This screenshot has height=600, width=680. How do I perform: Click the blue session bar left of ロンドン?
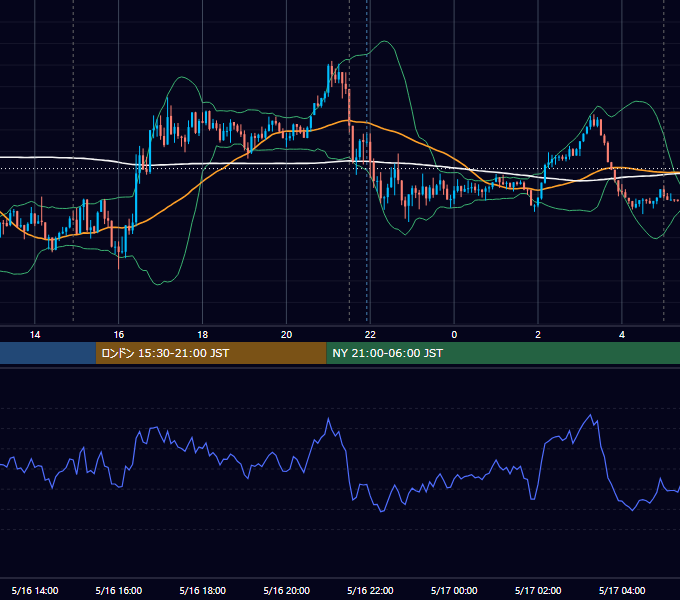point(48,353)
